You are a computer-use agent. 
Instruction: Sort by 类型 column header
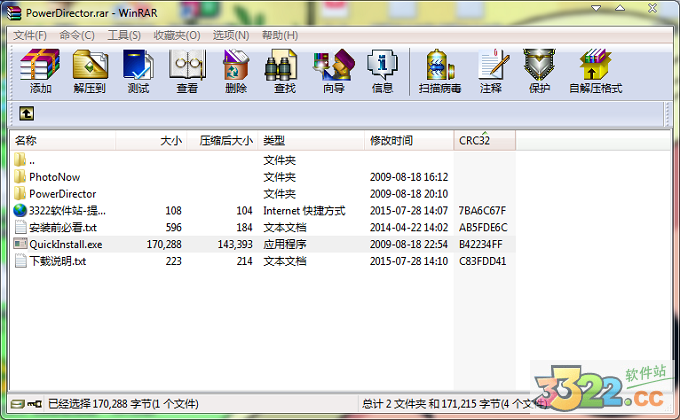(x=311, y=140)
